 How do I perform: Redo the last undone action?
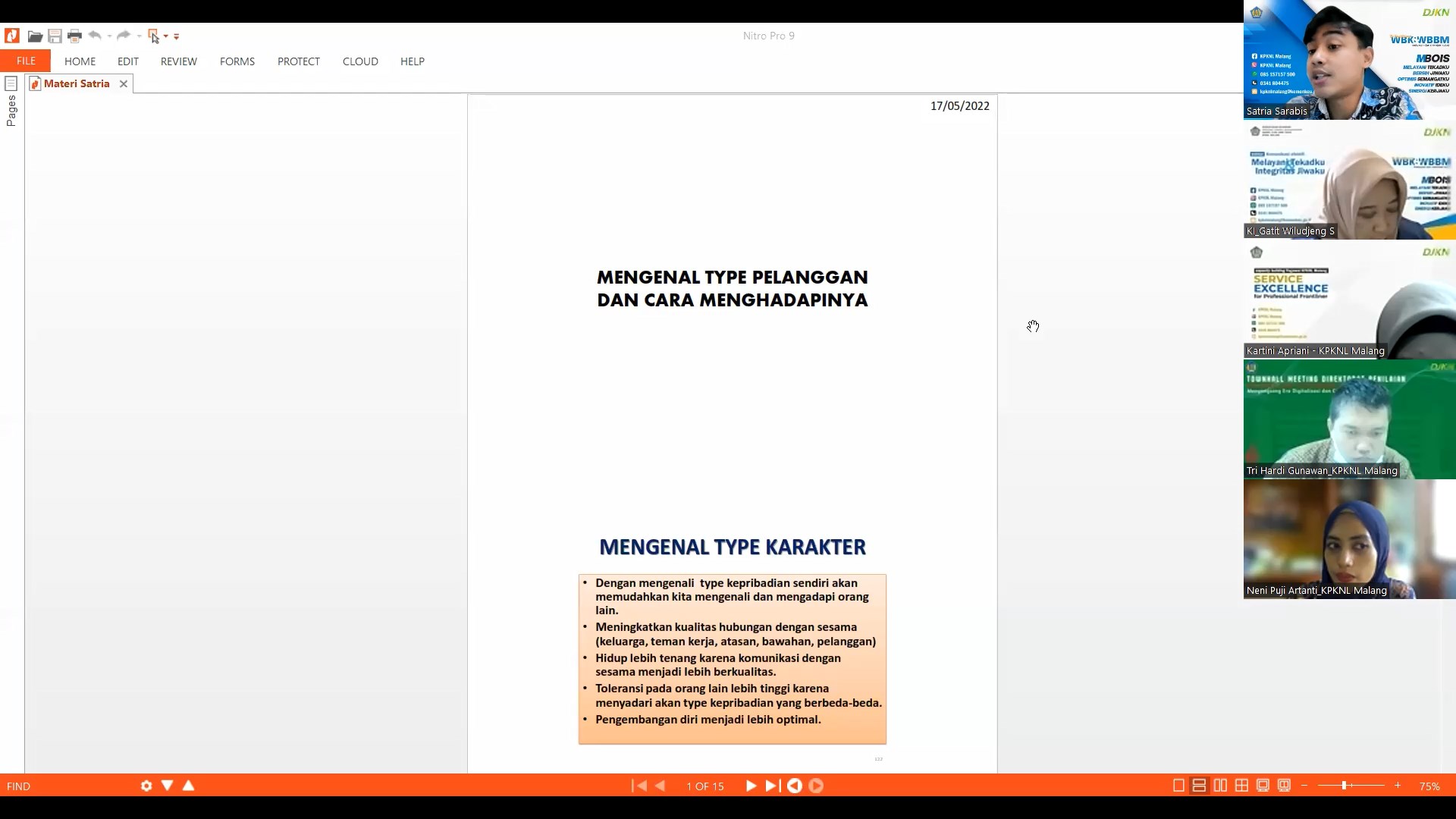124,36
